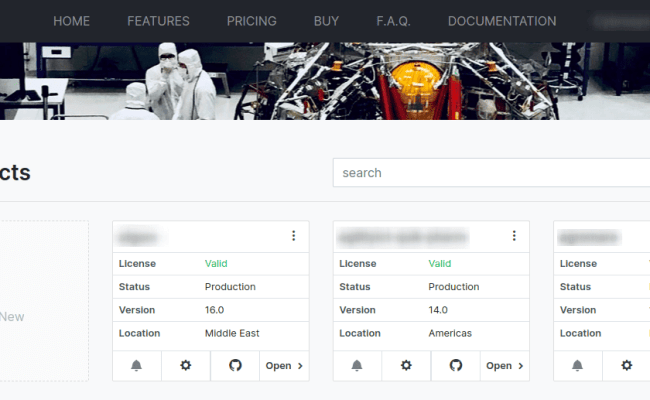Go to the FEATURES page
This screenshot has height=400, width=650.
coord(158,21)
